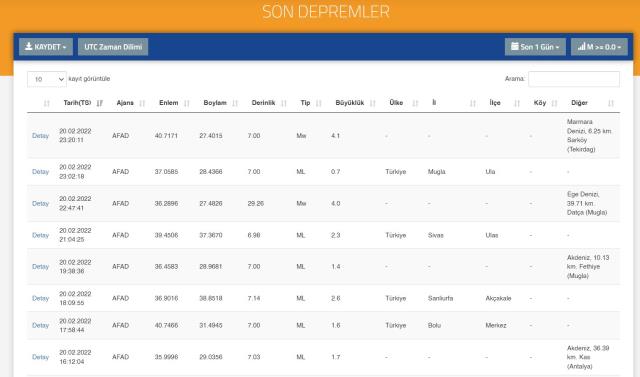Sort by Köy column sort icon
640x377 pixels.
[x=554, y=103]
